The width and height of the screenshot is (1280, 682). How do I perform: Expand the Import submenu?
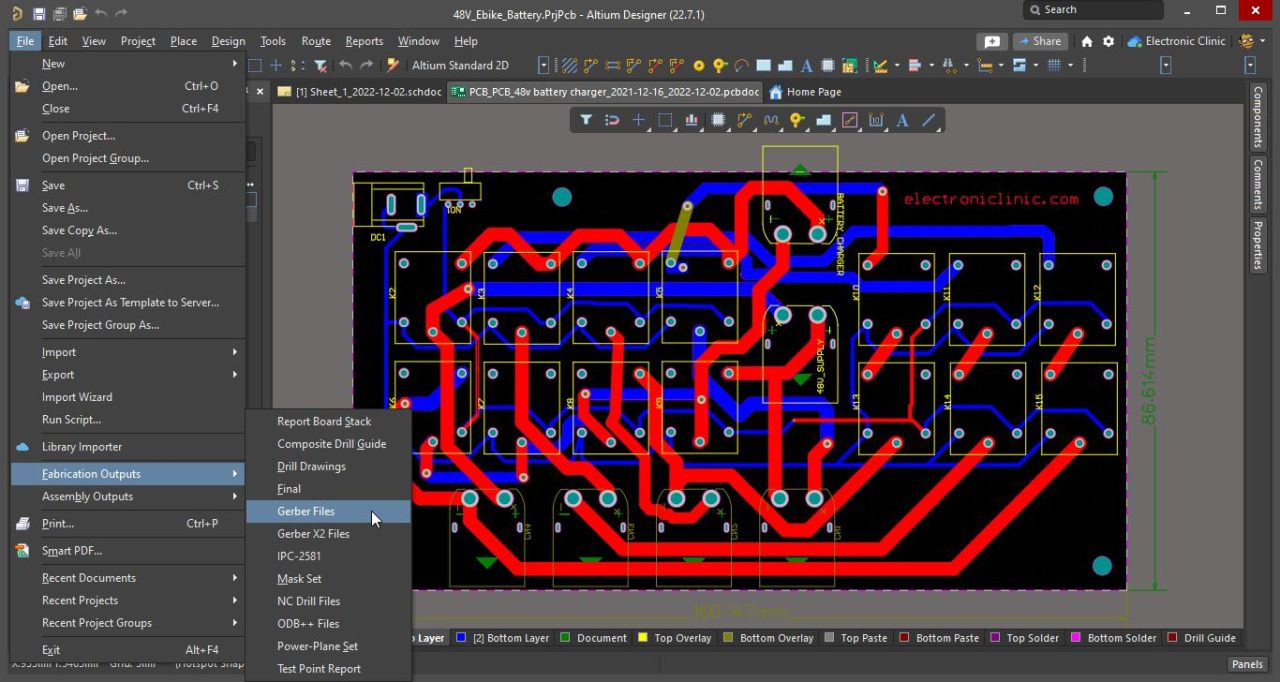click(x=127, y=352)
